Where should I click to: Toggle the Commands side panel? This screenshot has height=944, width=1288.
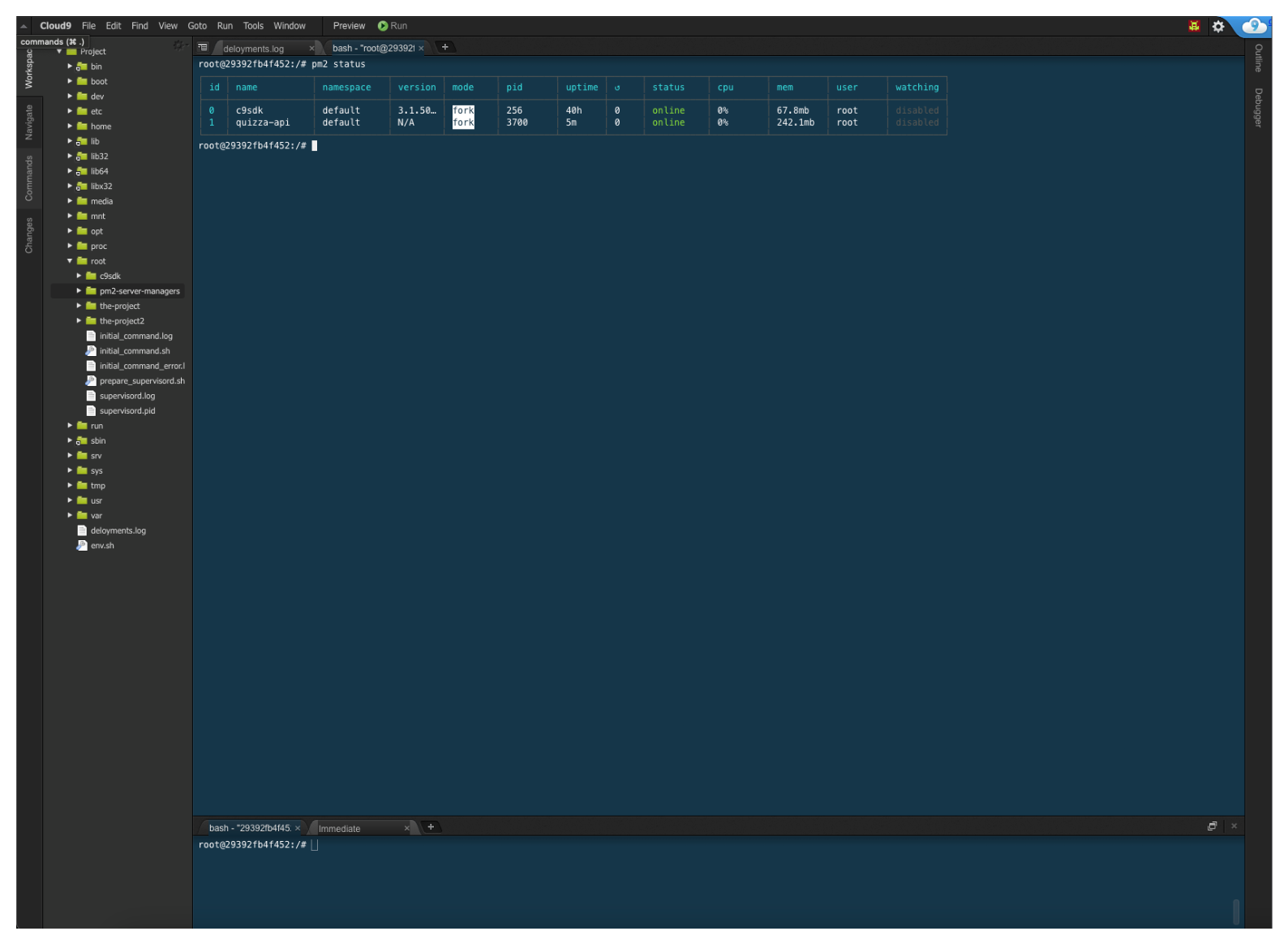tap(29, 178)
